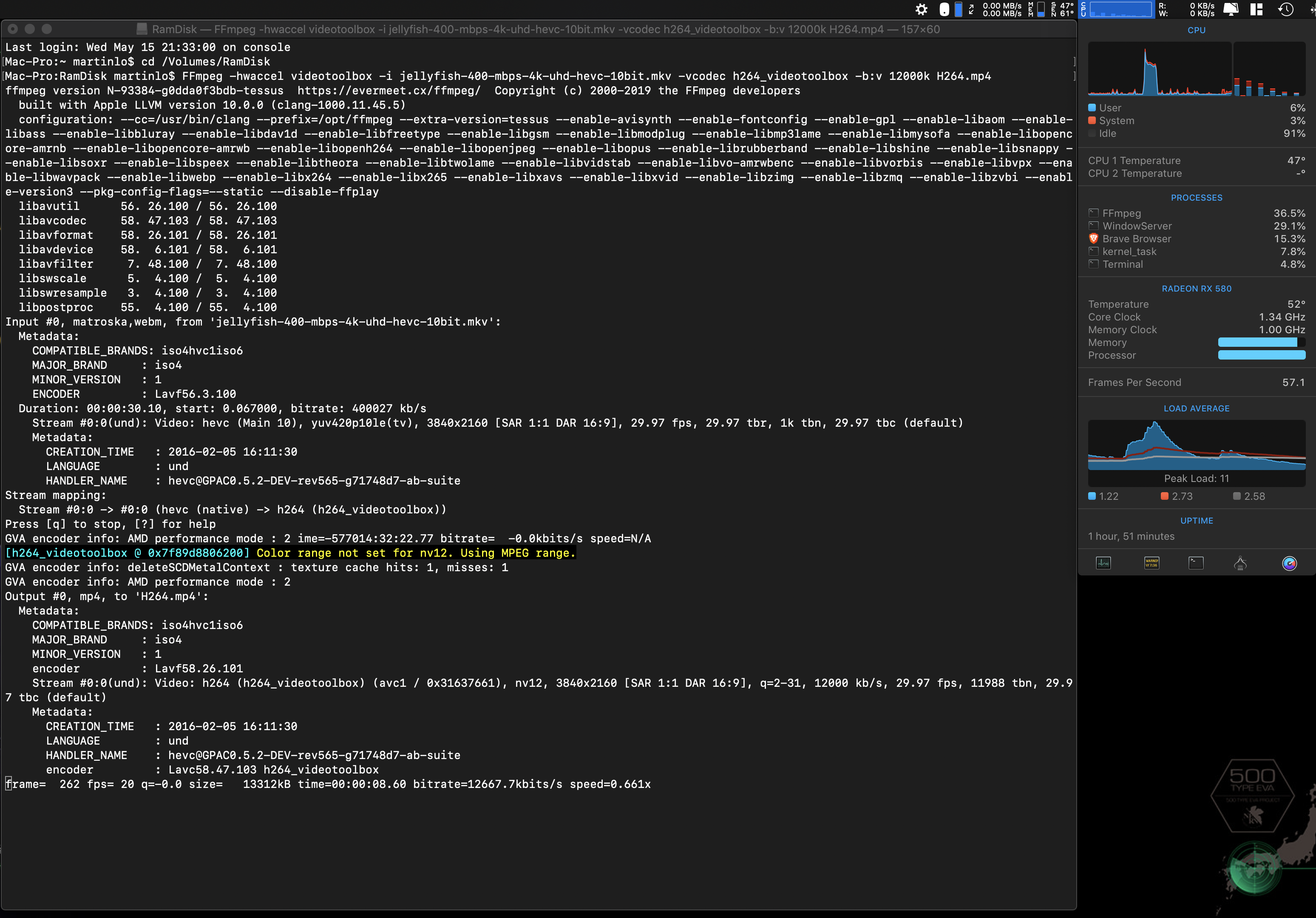Click the Terminal title bar folder proxy icon

coord(142,29)
